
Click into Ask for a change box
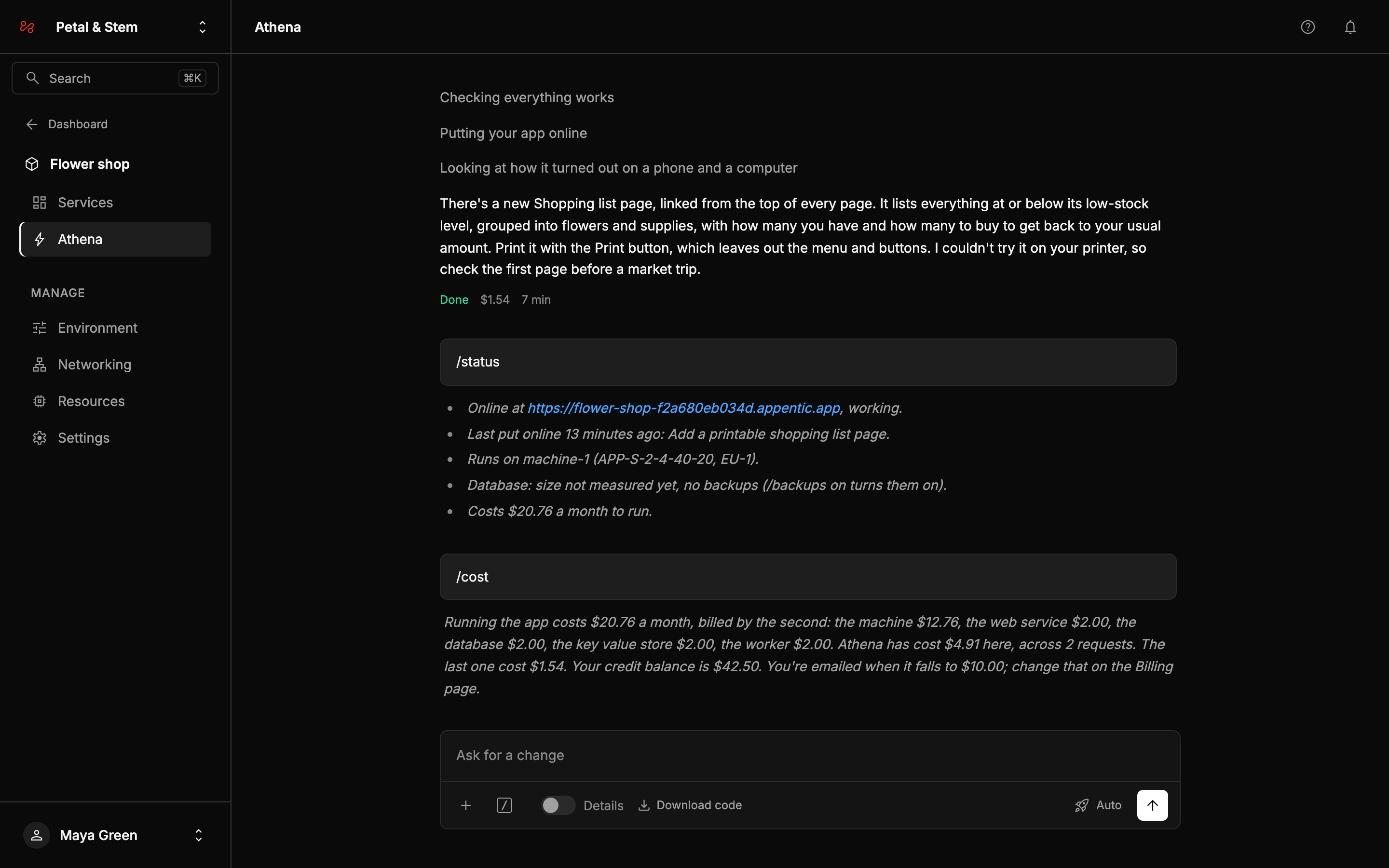[x=809, y=756]
